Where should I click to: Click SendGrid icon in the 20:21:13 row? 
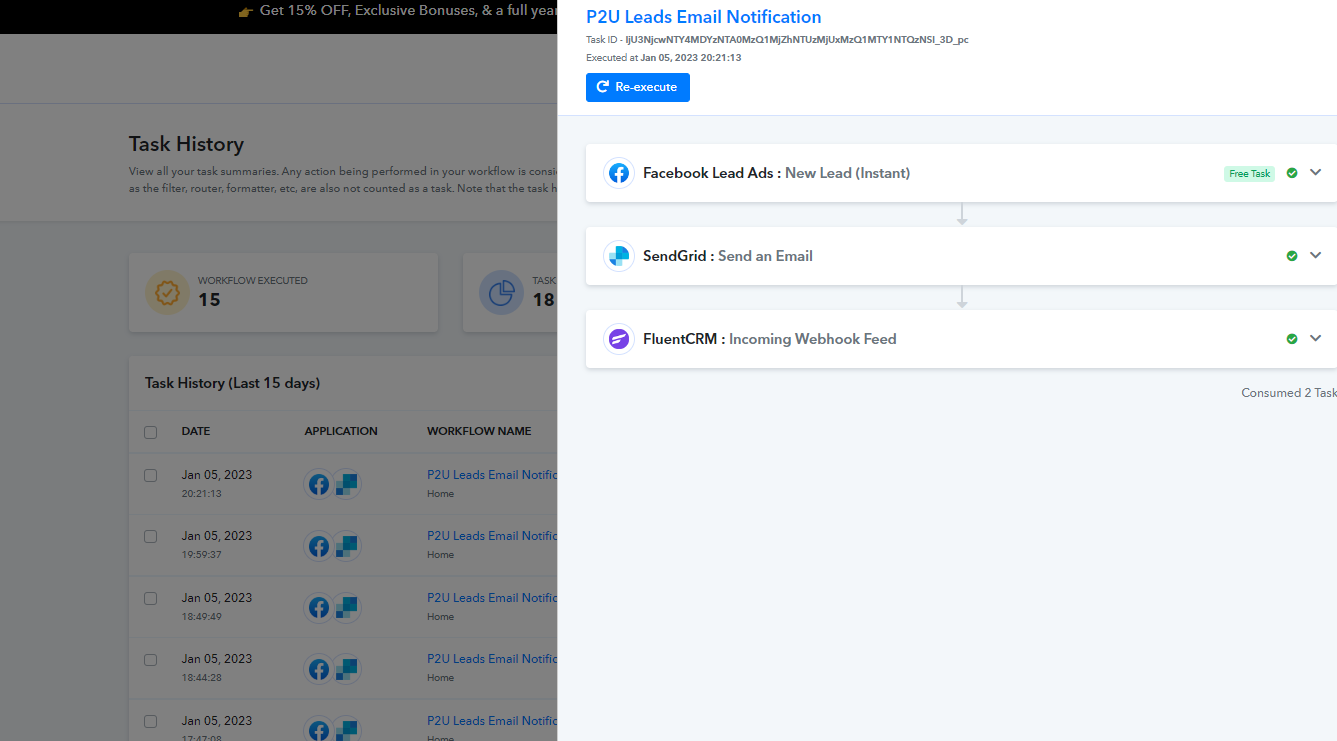click(x=346, y=485)
